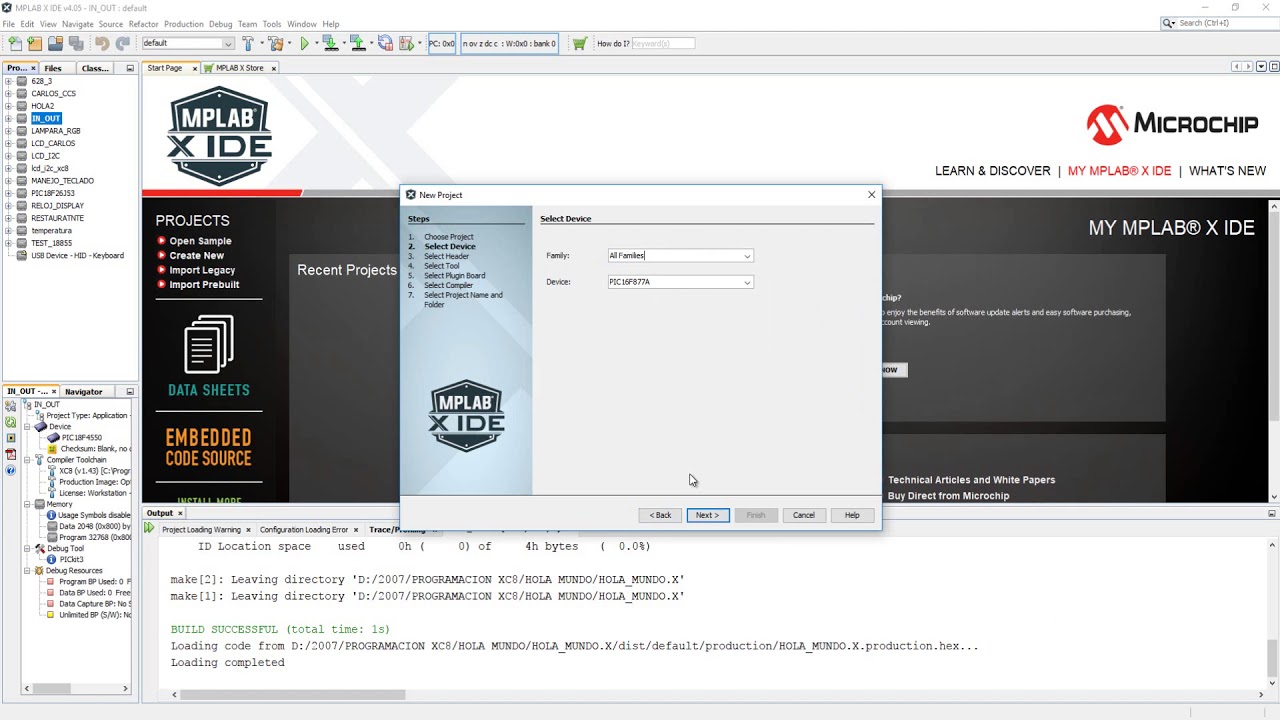Switch to the Files tab
This screenshot has height=720, width=1280.
(53, 68)
